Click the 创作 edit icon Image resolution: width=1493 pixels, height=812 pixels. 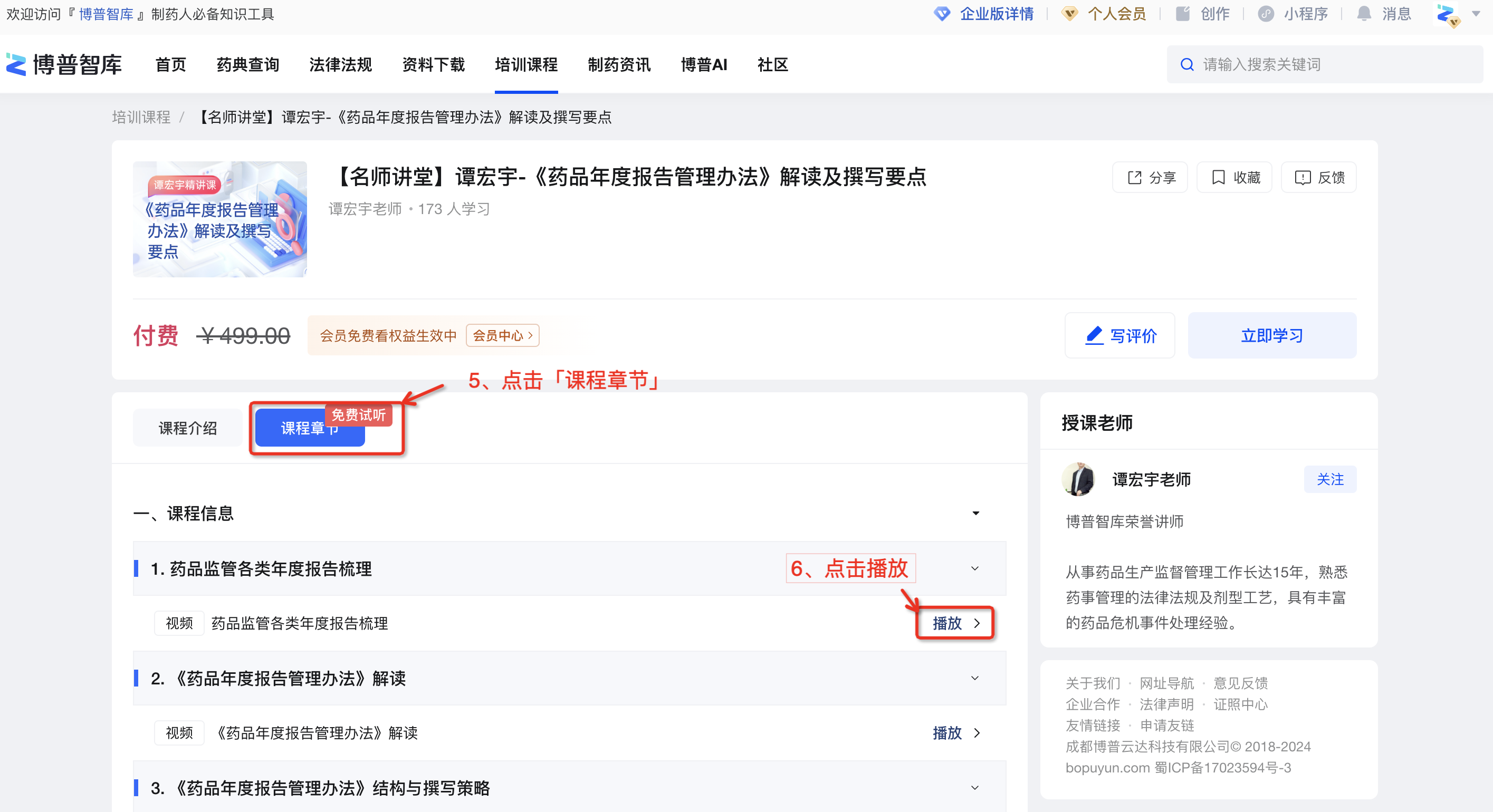[x=1183, y=14]
